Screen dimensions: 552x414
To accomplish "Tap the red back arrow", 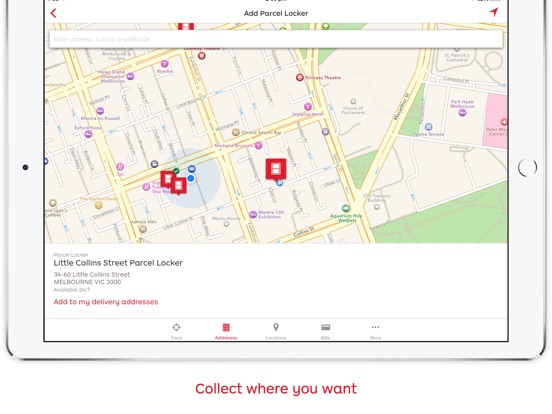I will [53, 13].
